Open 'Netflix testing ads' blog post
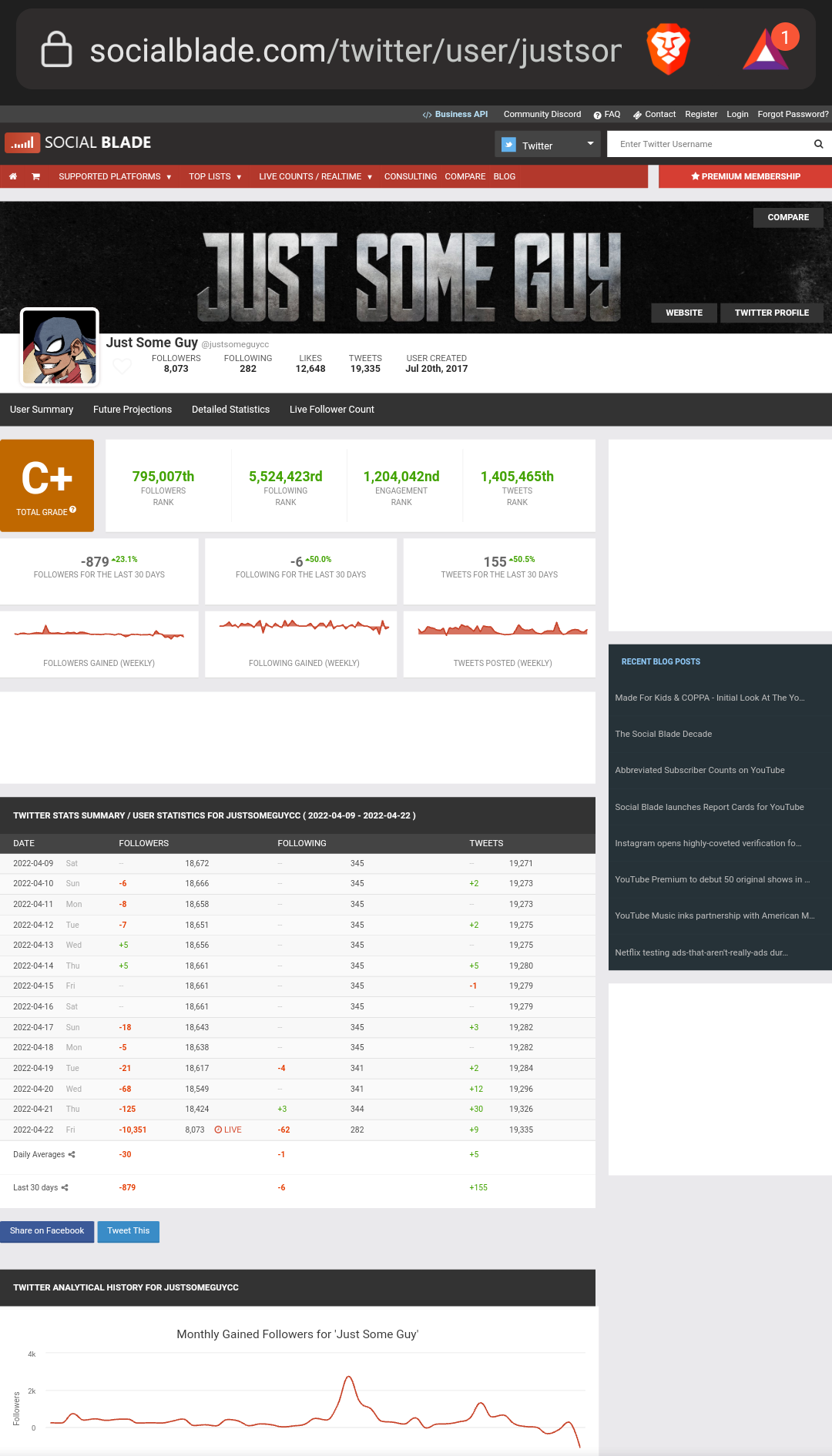This screenshot has width=832, height=1456. (x=701, y=952)
